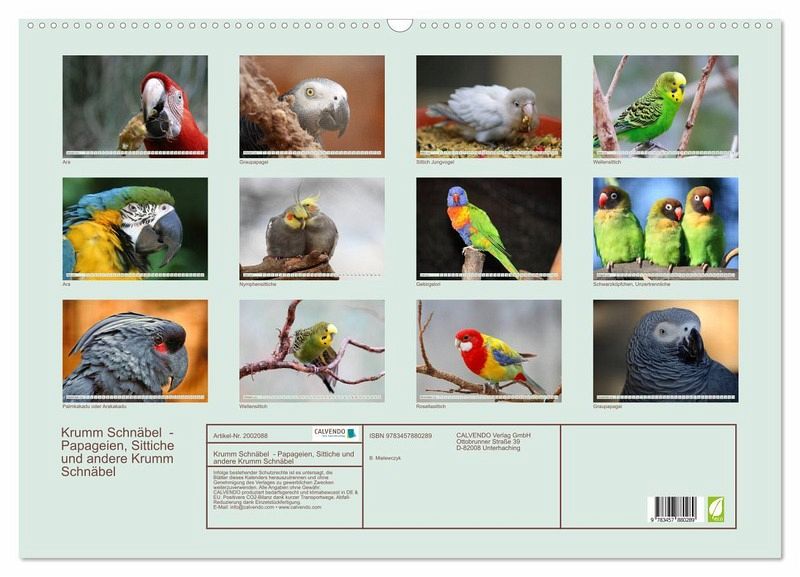Open the Rosellasittich photo

489,351
